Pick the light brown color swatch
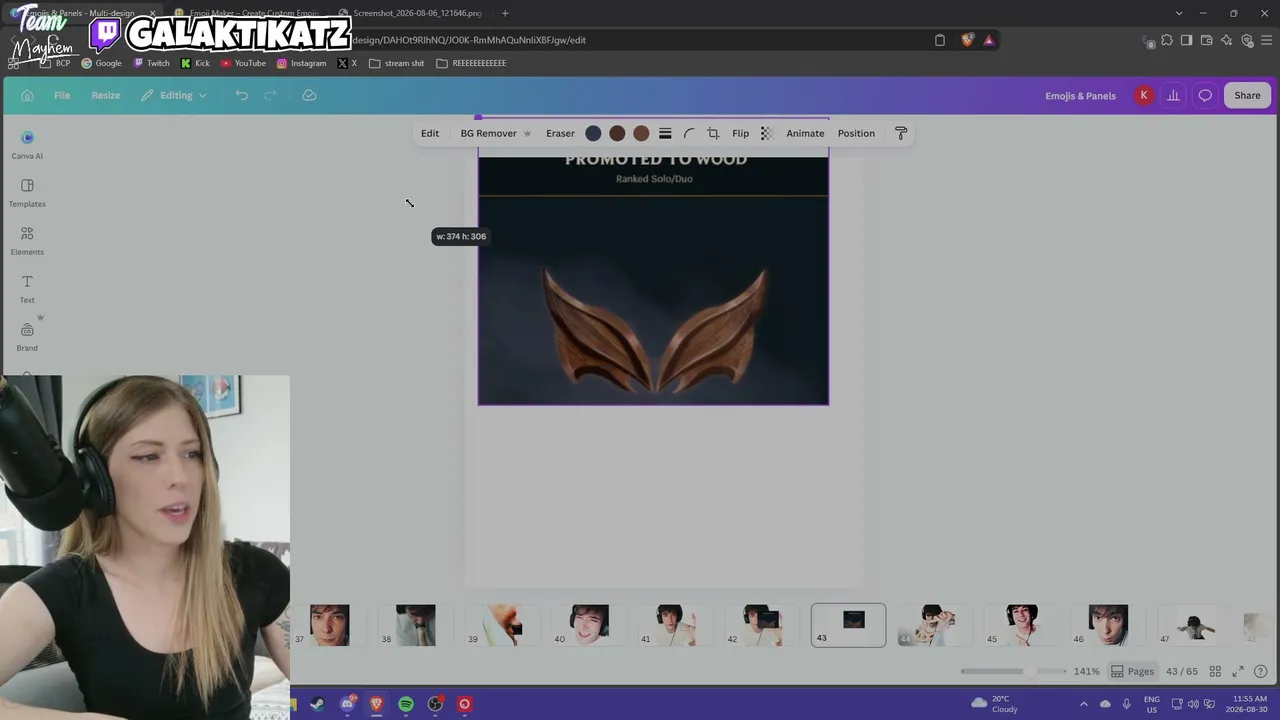The image size is (1280, 720). [641, 133]
